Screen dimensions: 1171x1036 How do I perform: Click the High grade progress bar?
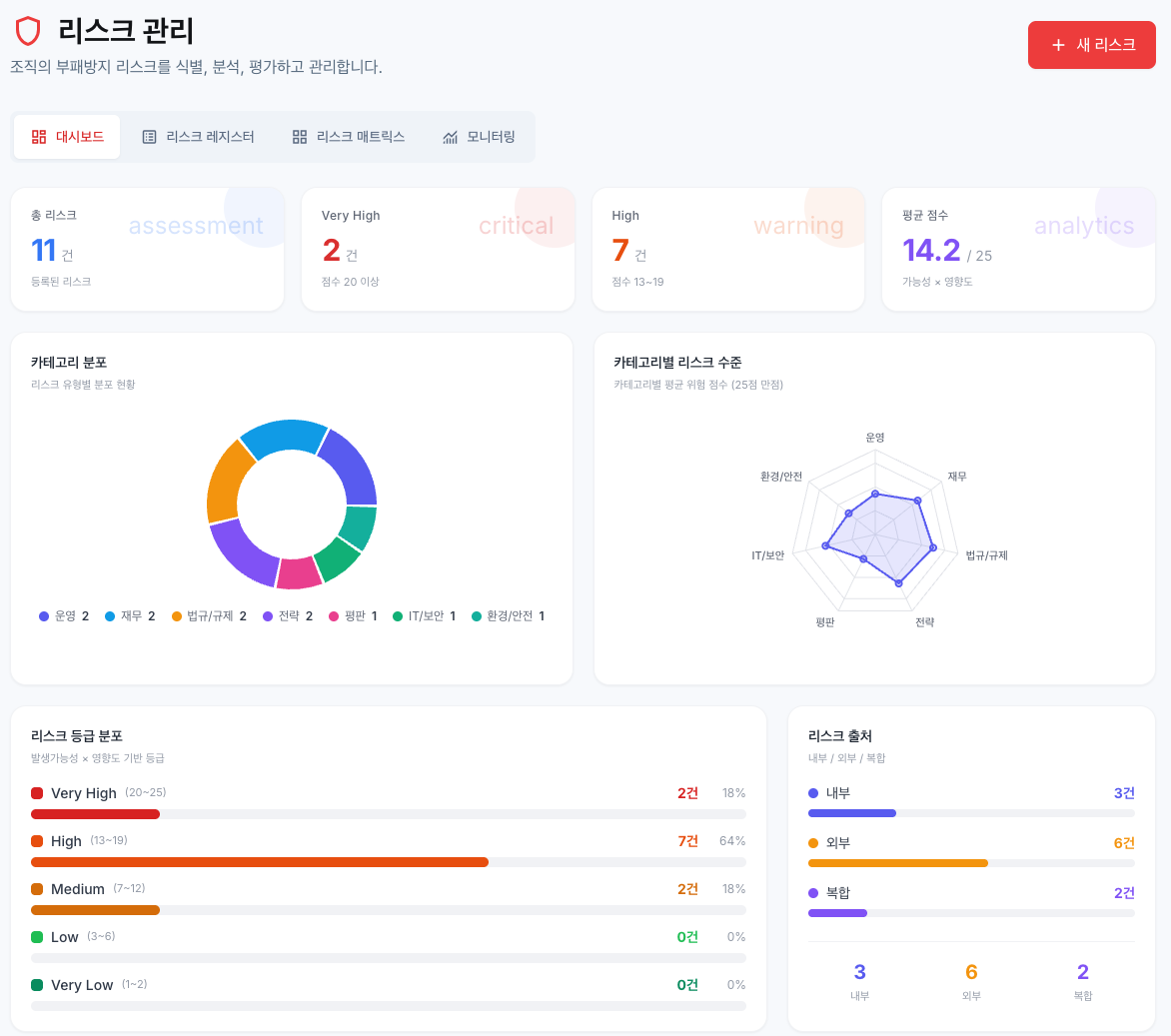coord(260,862)
